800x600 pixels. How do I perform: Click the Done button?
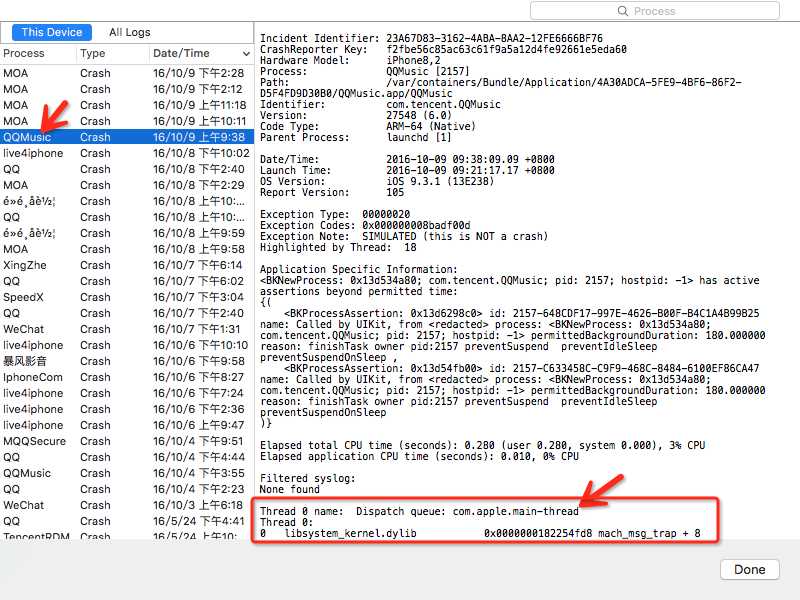click(749, 569)
